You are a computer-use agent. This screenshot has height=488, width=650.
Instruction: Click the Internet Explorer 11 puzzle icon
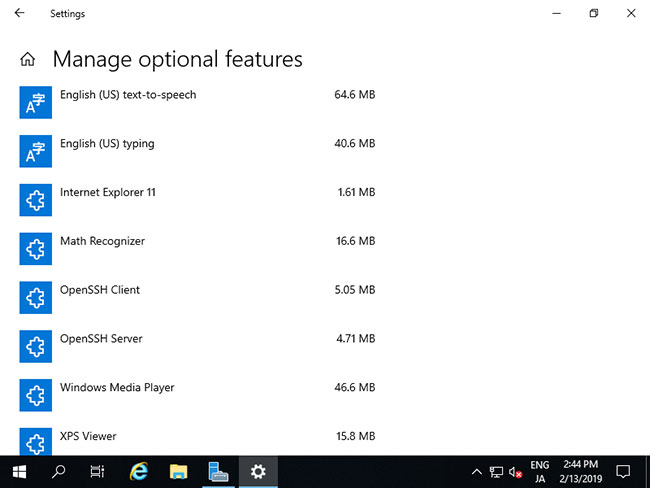click(x=36, y=200)
